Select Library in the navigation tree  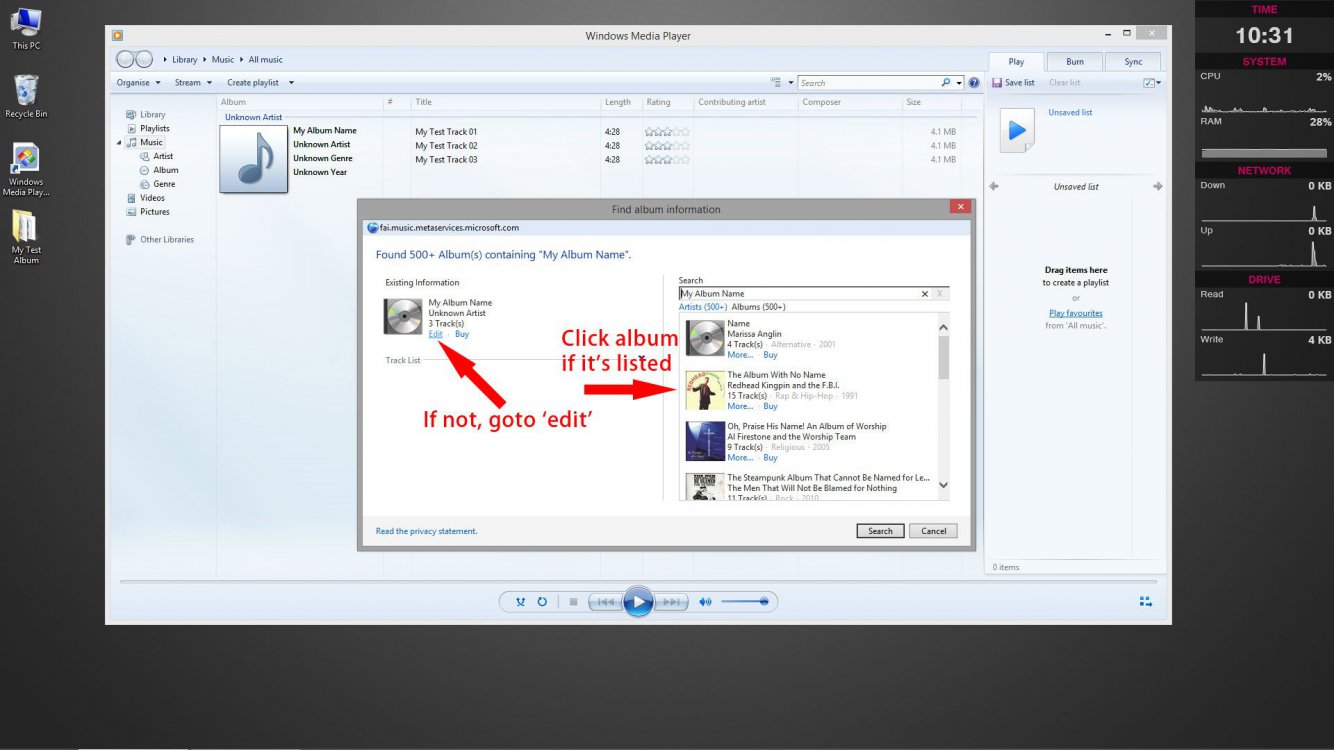(153, 114)
